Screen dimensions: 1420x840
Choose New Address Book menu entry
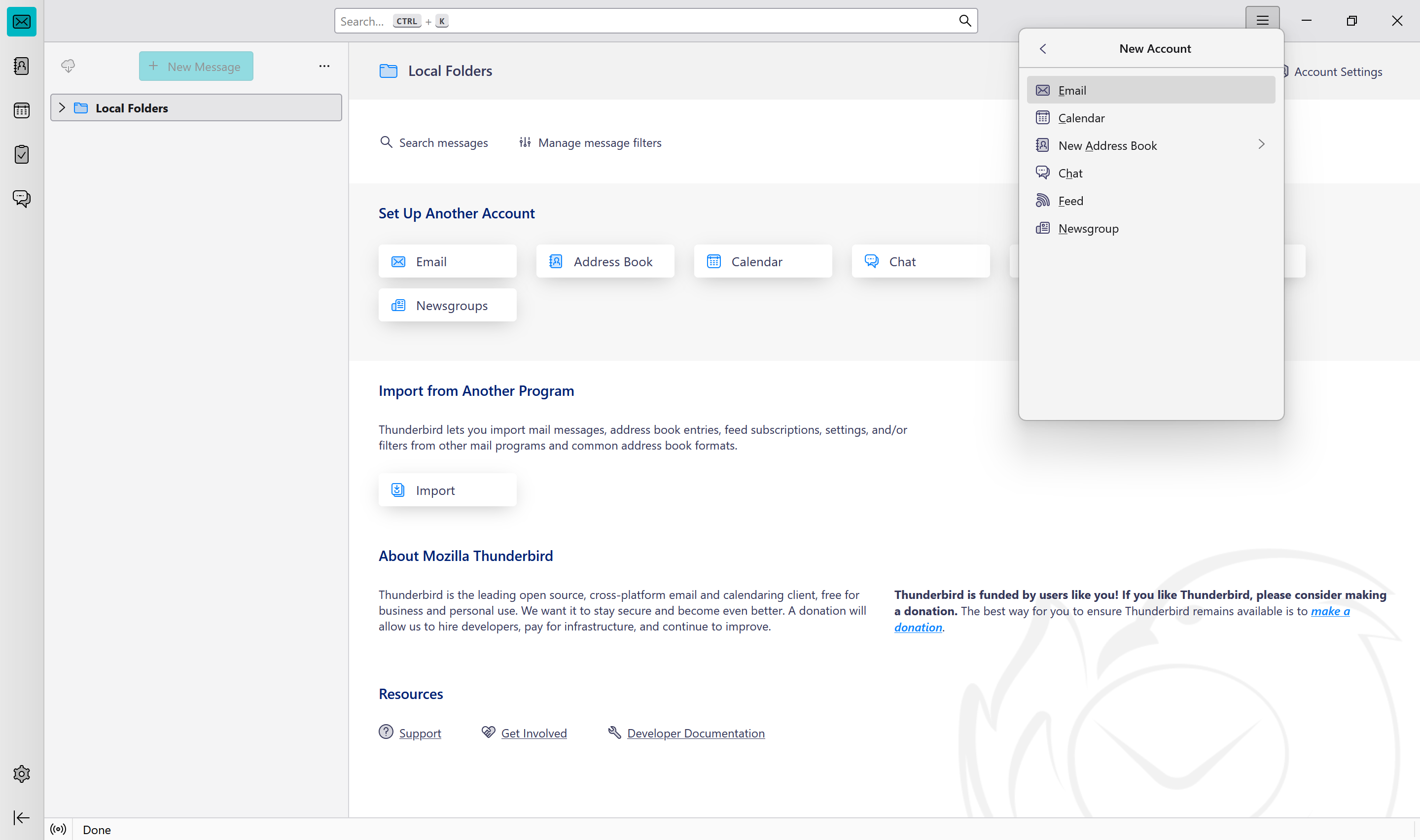coord(1151,145)
